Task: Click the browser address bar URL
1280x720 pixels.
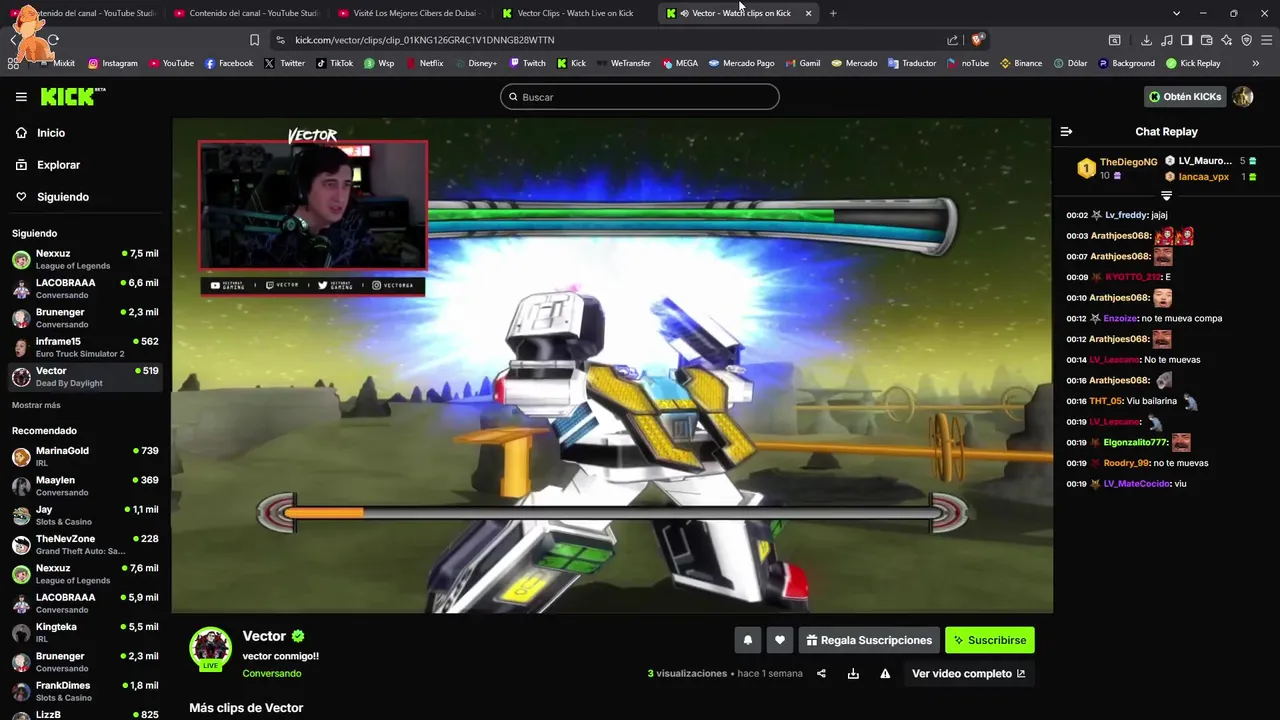Action: tap(425, 40)
